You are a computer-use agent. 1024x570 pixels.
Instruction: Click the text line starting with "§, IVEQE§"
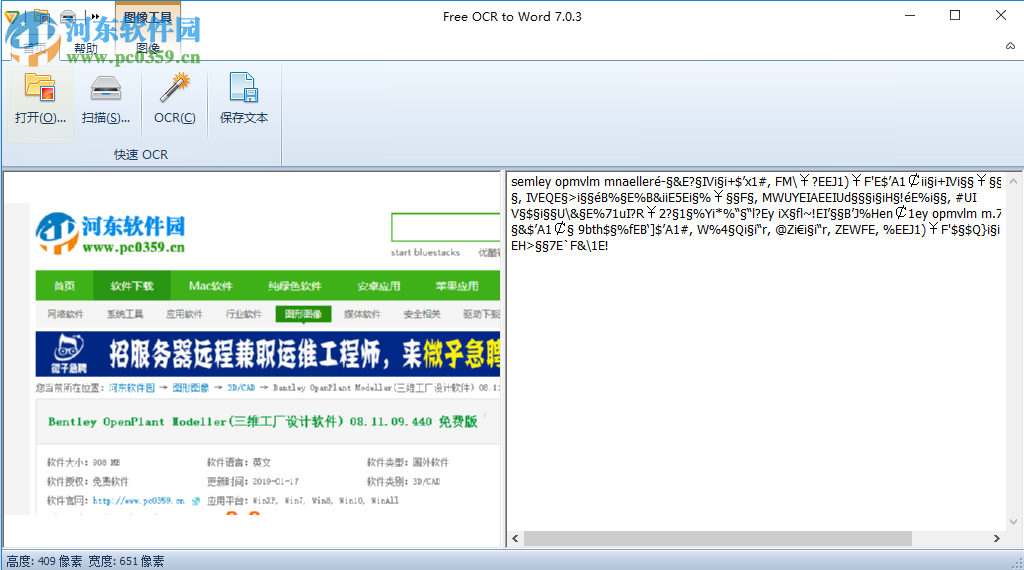744,198
